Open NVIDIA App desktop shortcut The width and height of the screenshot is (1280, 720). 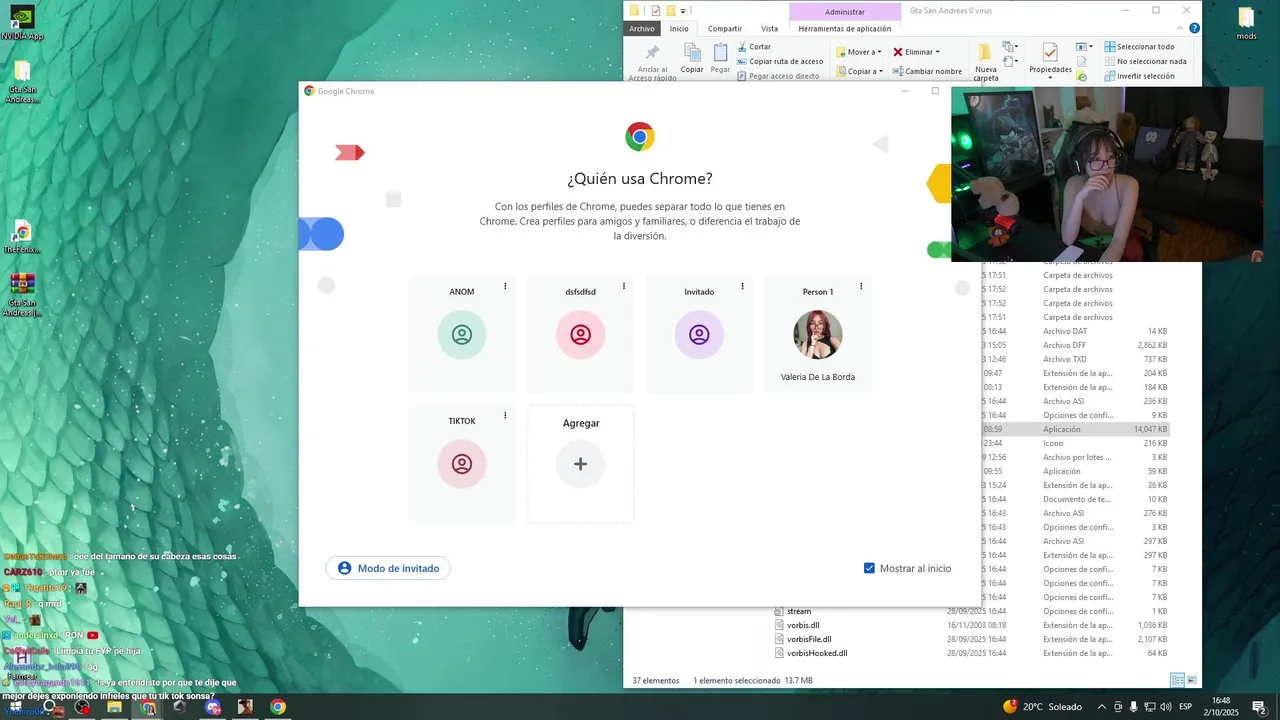22,23
